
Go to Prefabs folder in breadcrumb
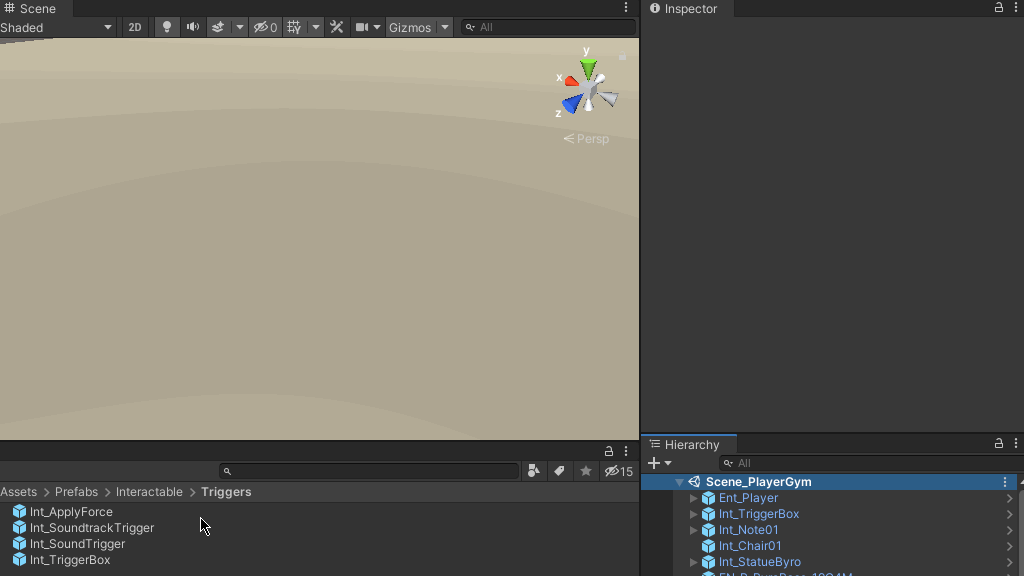tap(76, 492)
